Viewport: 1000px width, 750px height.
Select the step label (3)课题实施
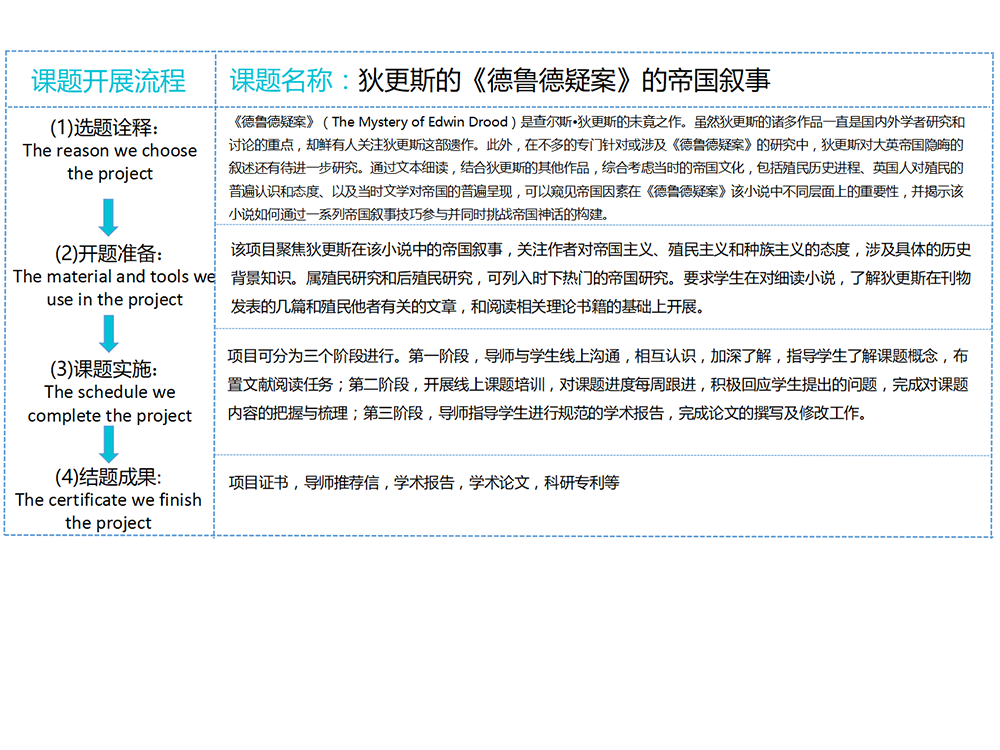(104, 369)
